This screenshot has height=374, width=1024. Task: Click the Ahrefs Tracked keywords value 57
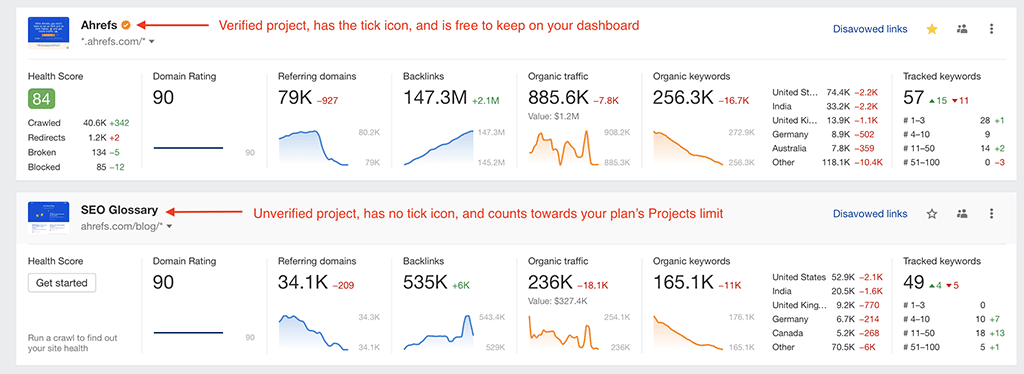(x=913, y=98)
